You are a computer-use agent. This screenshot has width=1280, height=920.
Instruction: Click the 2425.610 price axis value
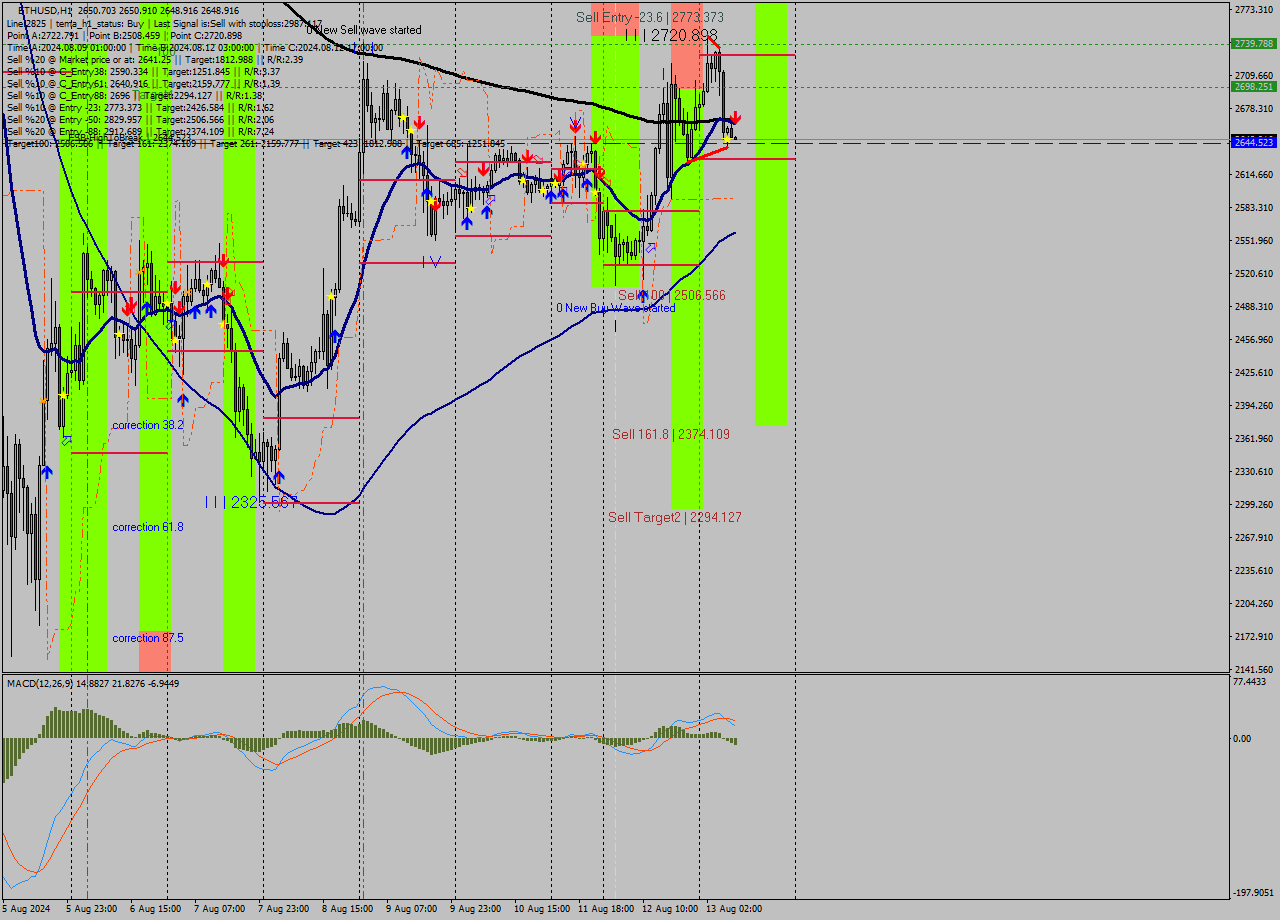coord(1254,372)
